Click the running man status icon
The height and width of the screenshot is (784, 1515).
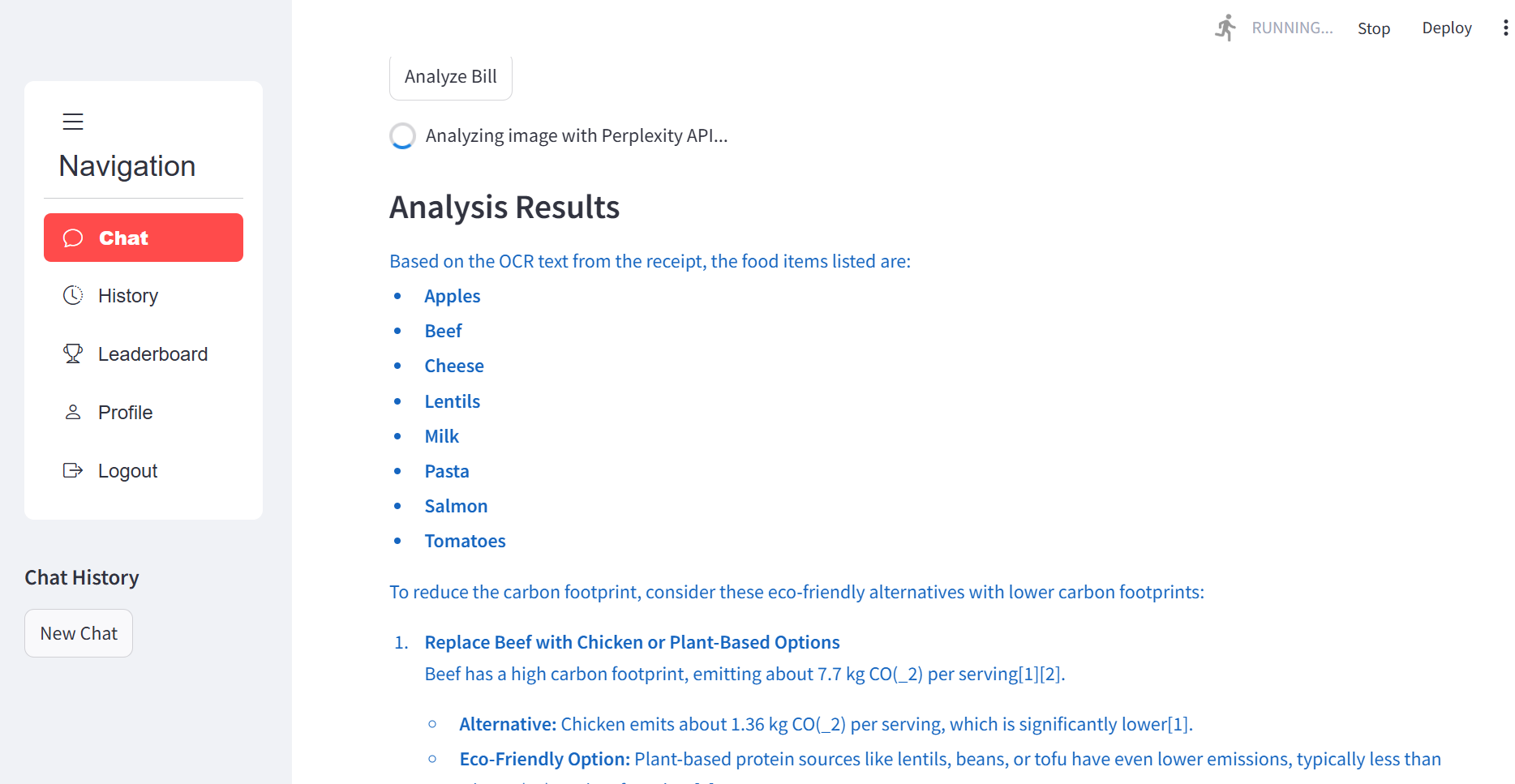click(x=1225, y=28)
